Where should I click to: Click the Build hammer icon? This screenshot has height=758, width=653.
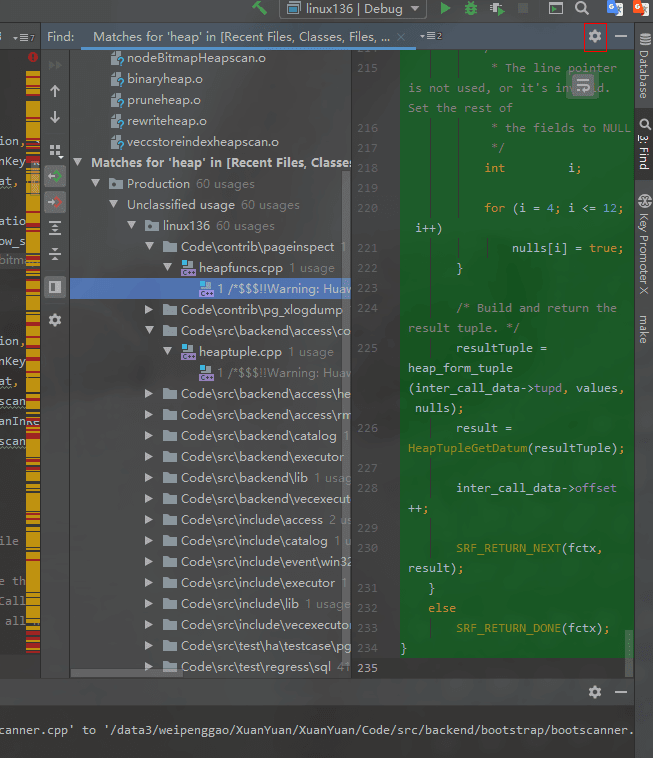click(259, 8)
